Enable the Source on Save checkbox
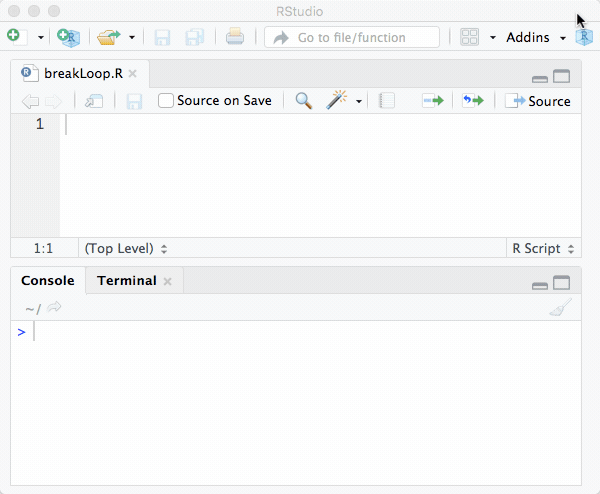The image size is (600, 494). coord(166,101)
